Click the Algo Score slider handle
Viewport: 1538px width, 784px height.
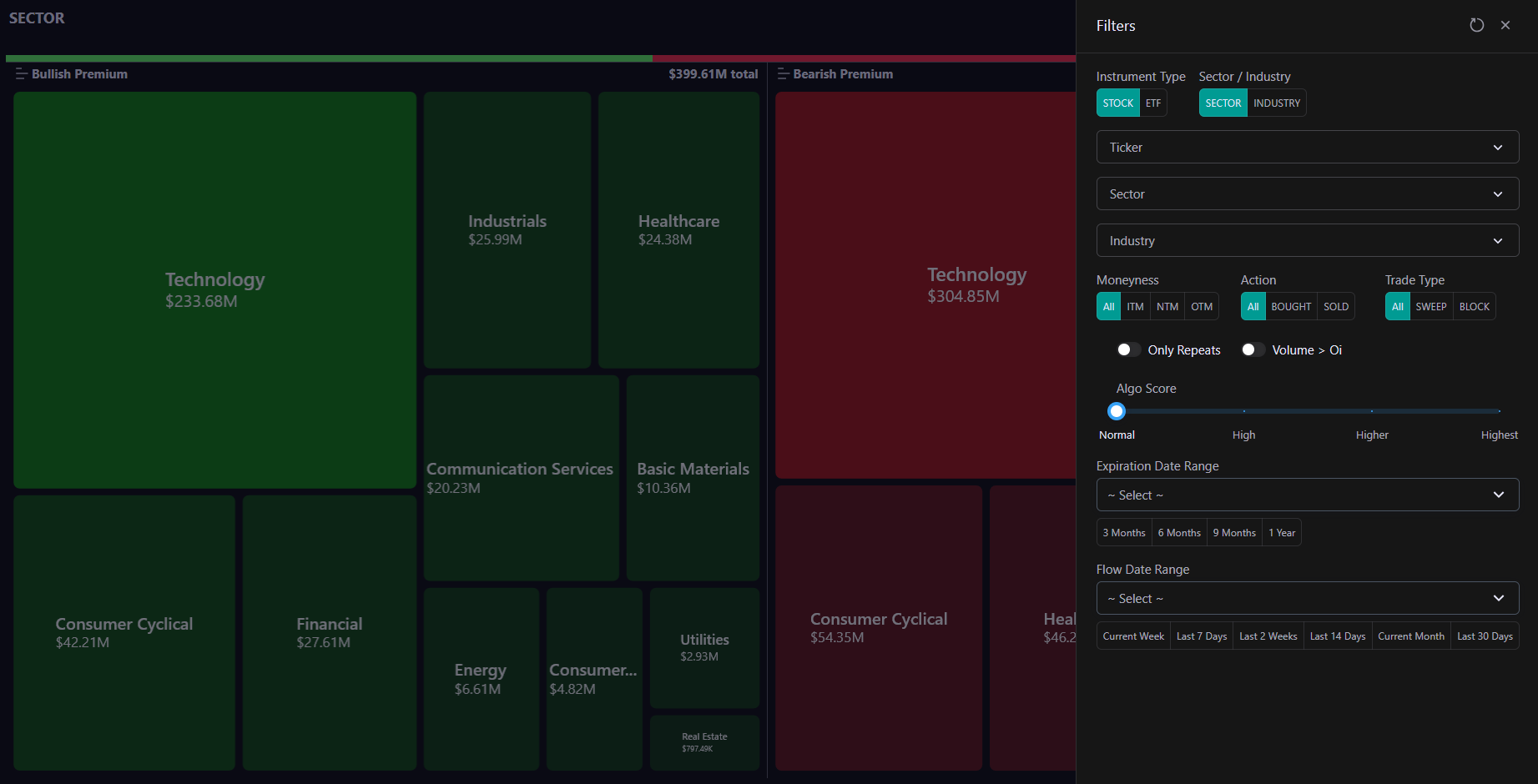pos(1117,411)
